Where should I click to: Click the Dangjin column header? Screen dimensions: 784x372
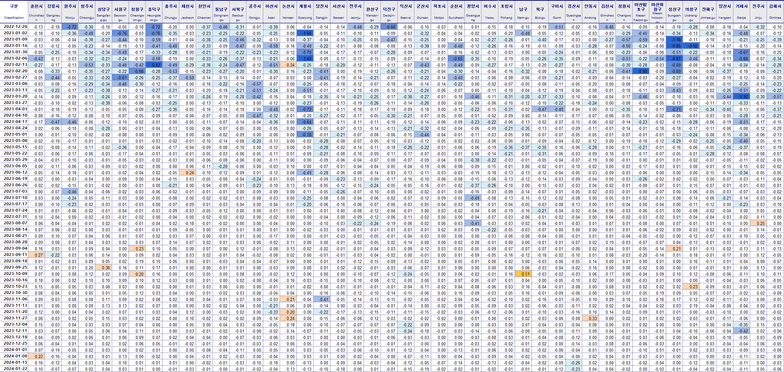click(322, 12)
